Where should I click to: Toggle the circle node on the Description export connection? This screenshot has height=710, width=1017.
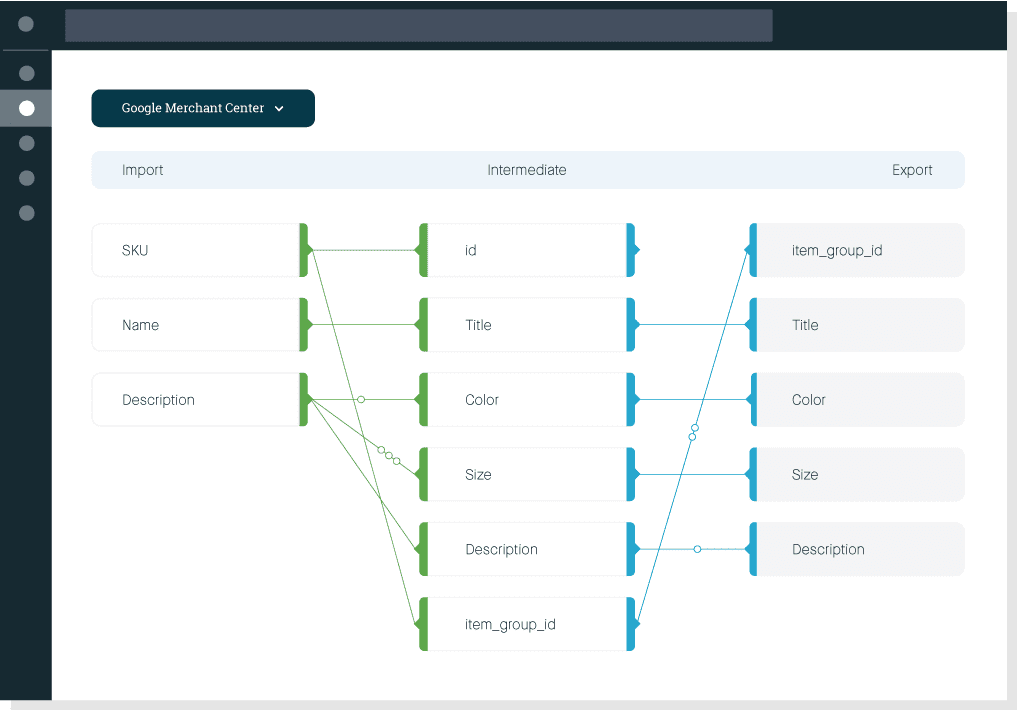(697, 549)
